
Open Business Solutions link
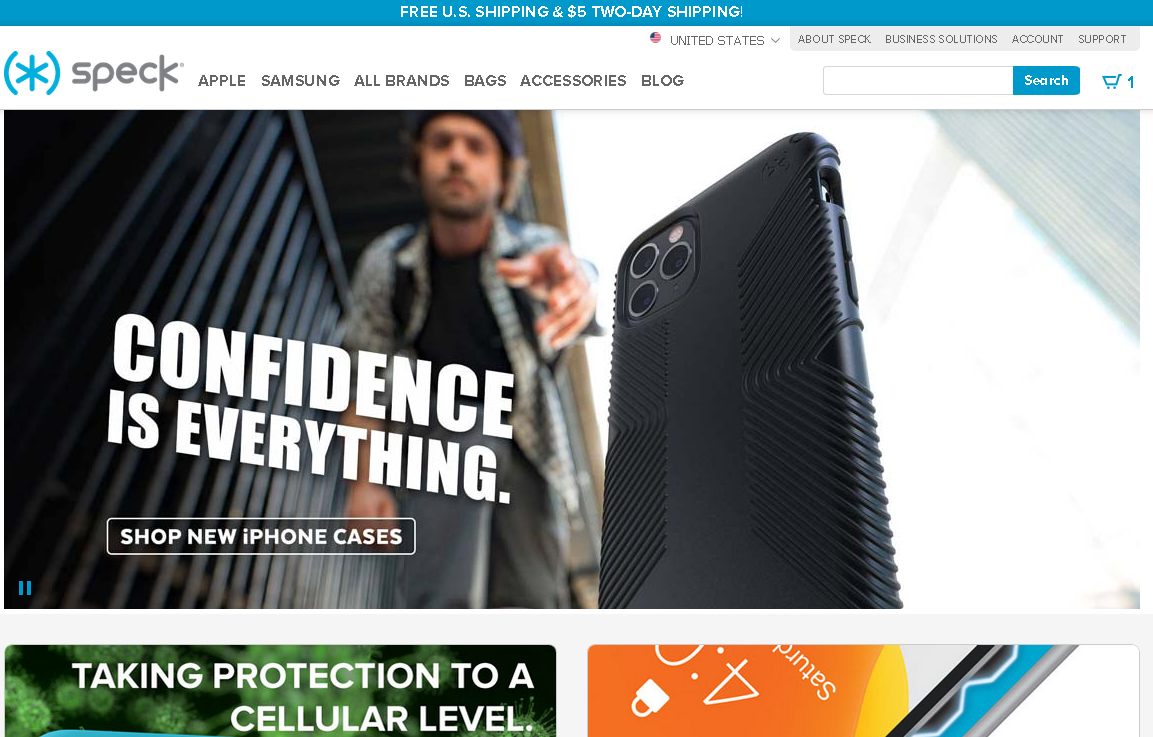[x=940, y=39]
